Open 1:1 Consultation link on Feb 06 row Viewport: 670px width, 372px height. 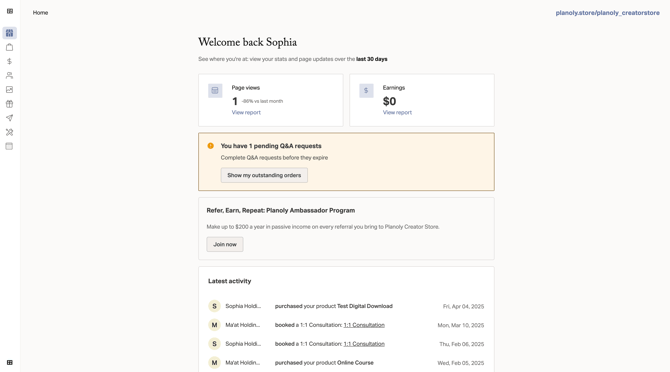tap(364, 344)
